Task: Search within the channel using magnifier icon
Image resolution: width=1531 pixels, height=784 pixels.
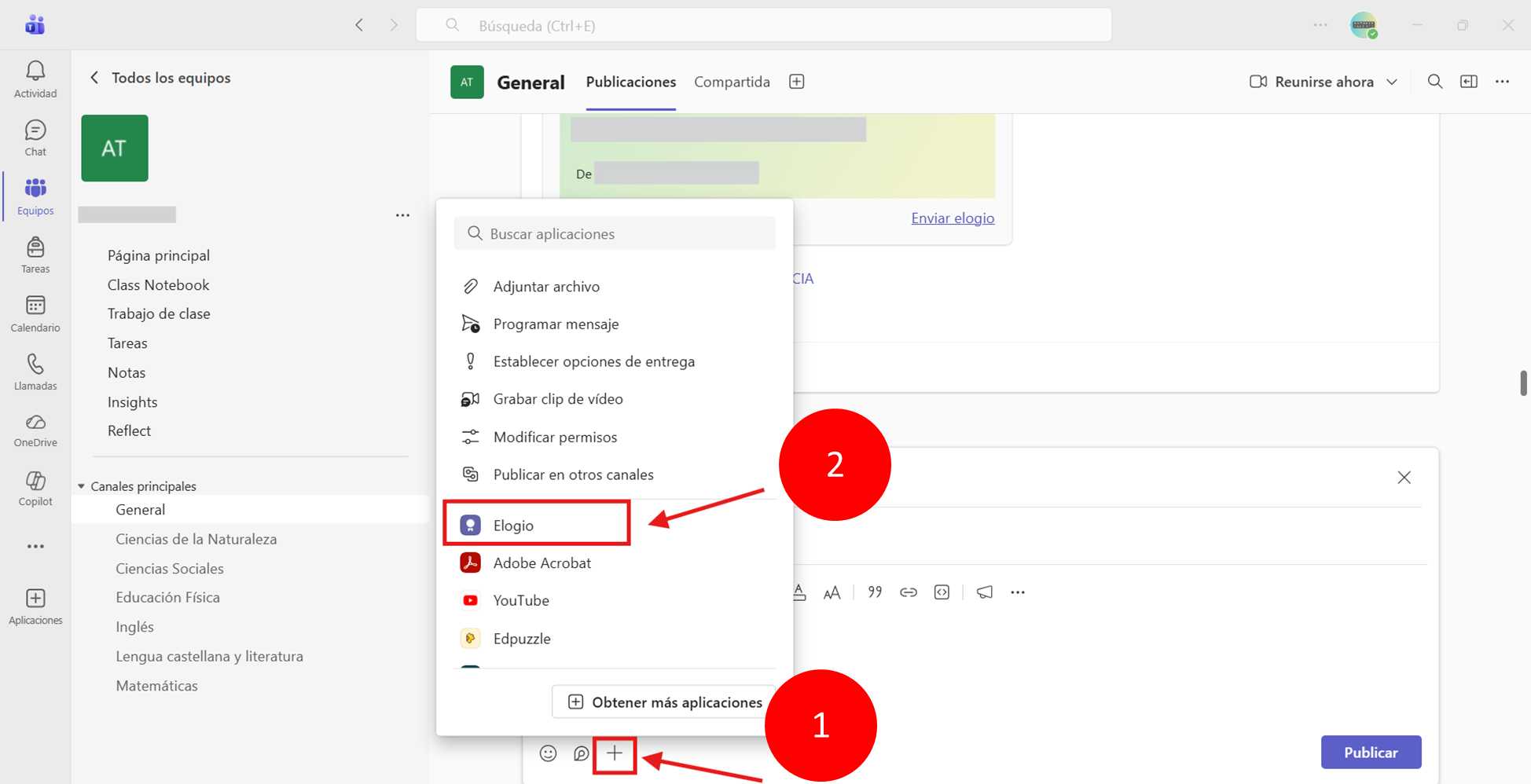Action: coord(1434,82)
